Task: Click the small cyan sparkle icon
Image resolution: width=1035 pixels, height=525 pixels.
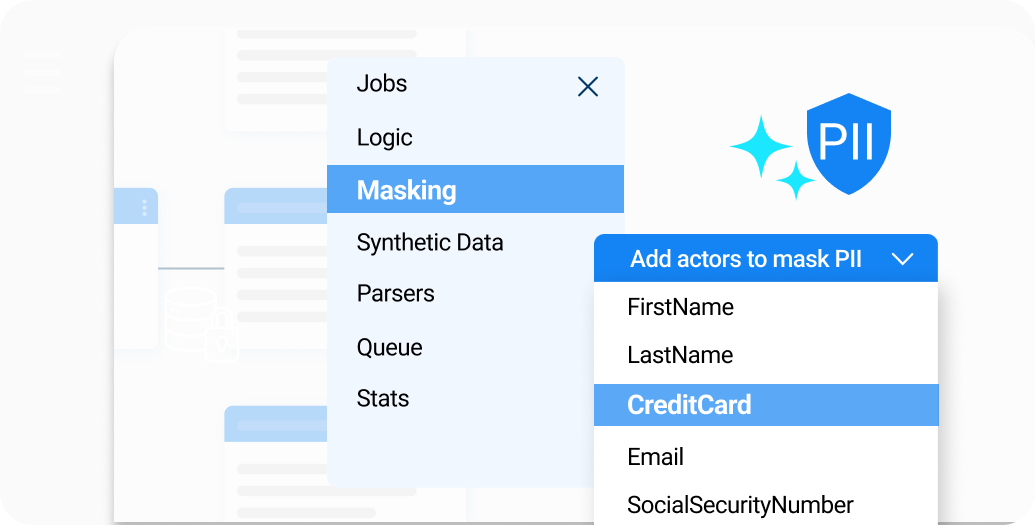Action: (796, 180)
